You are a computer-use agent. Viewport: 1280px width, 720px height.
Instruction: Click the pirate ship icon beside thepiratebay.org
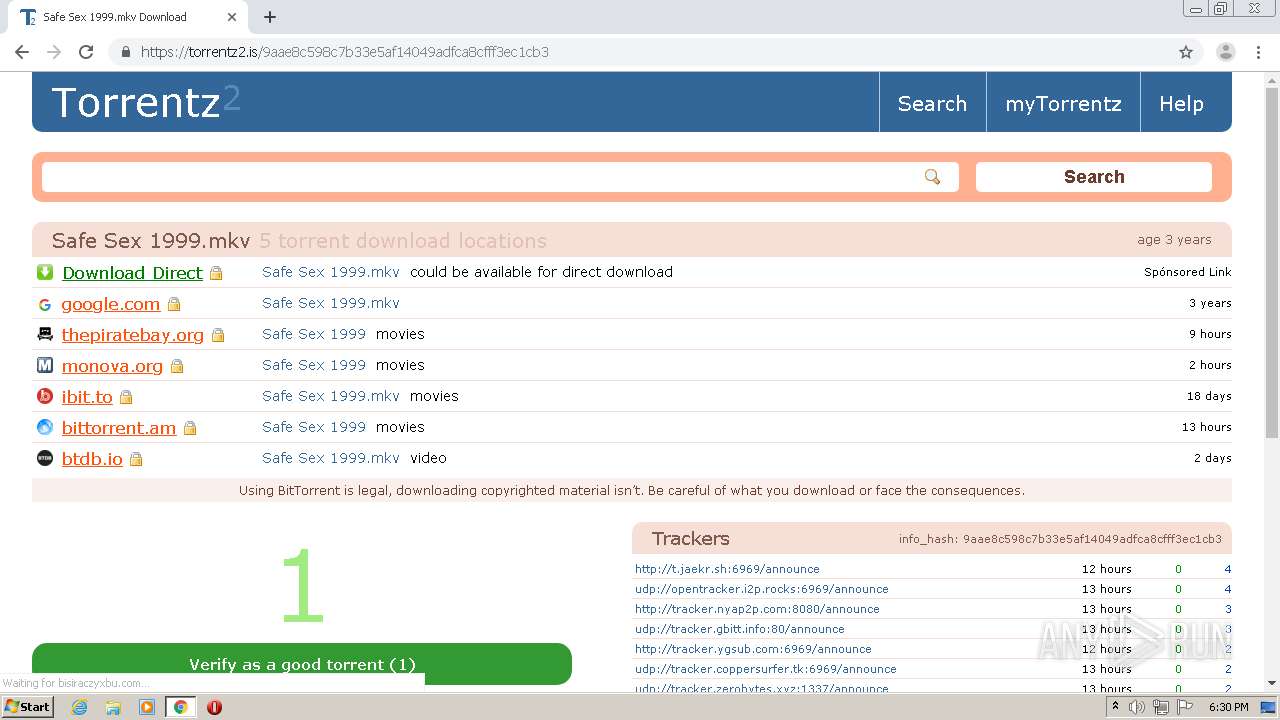tap(45, 334)
